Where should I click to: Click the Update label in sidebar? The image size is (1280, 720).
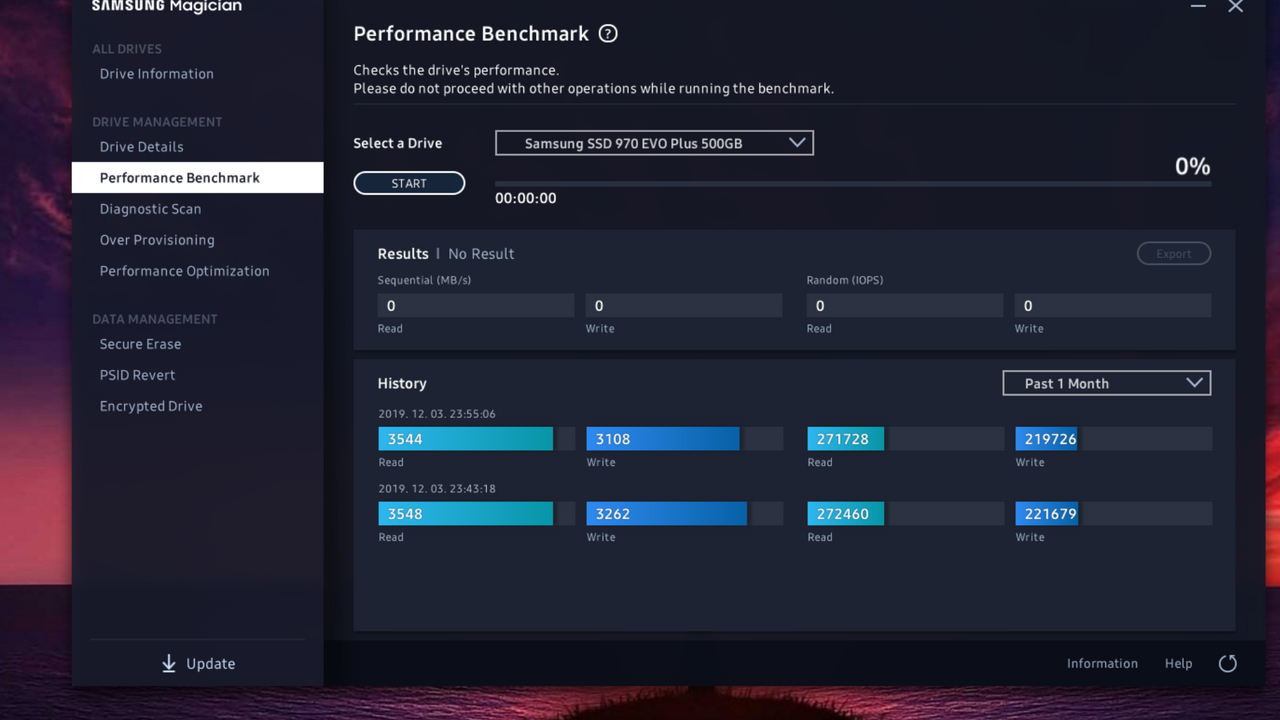[x=211, y=664]
